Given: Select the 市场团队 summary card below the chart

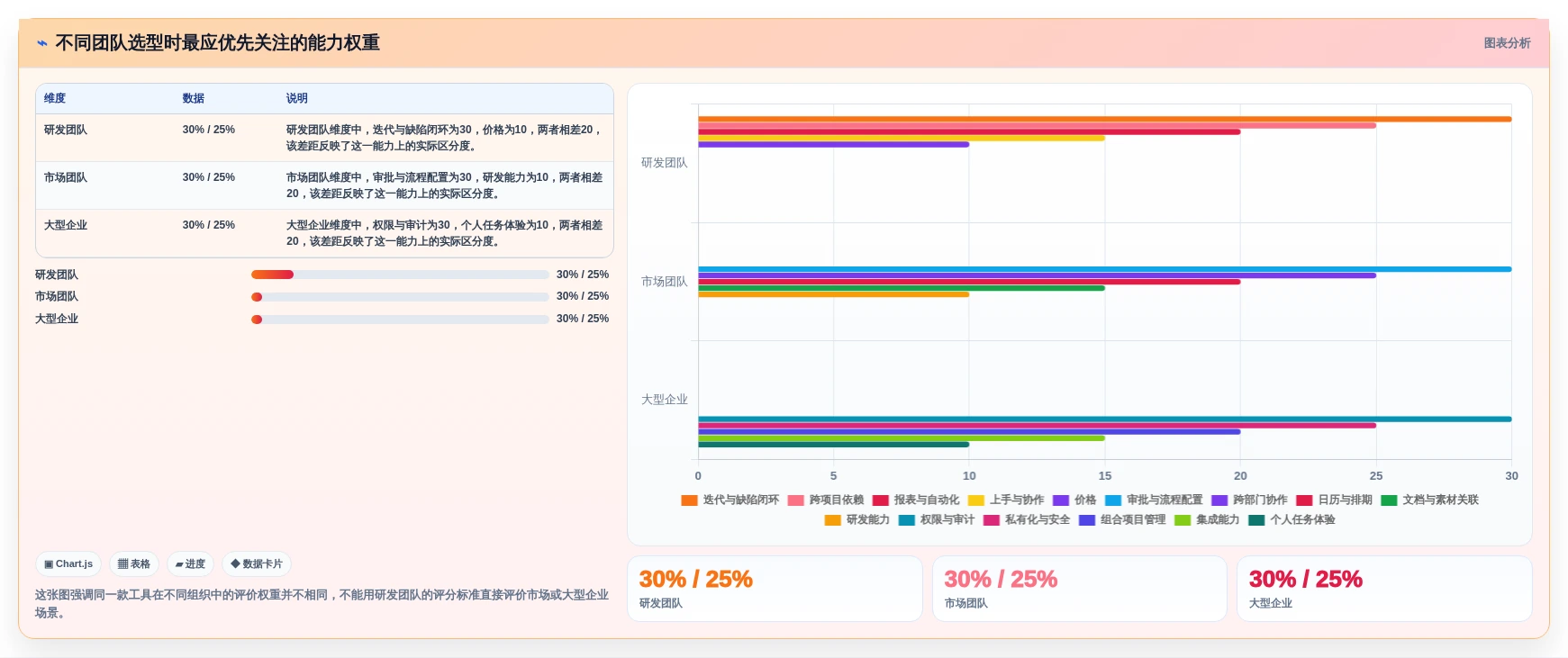Looking at the screenshot, I should click(1079, 589).
